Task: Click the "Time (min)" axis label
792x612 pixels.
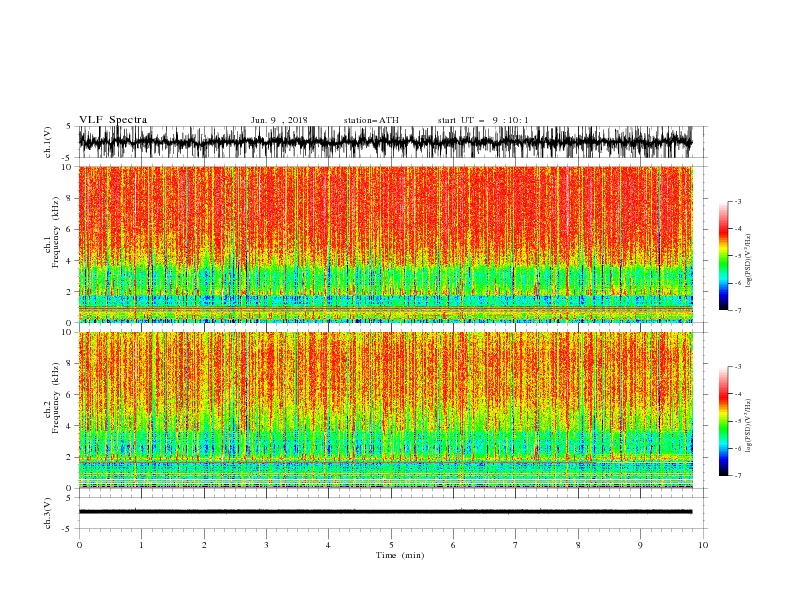Action: 400,555
